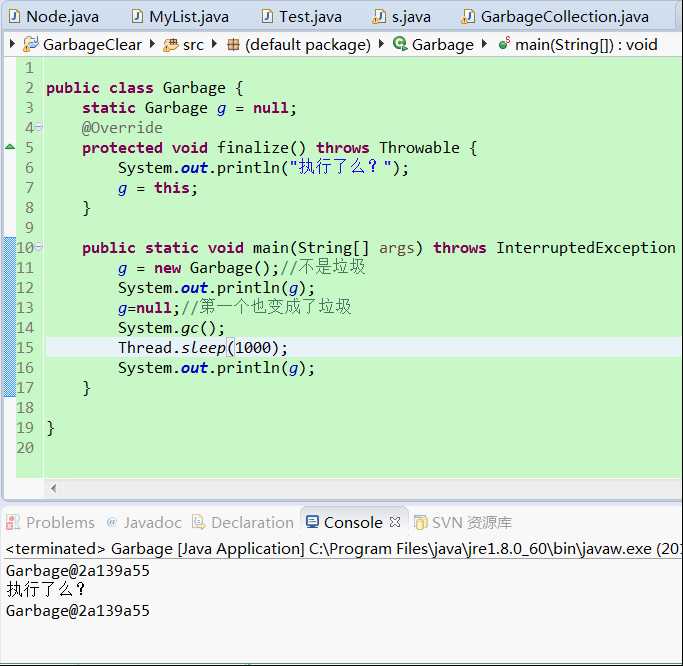Click the Garbage class icon in breadcrumb
The height and width of the screenshot is (666, 683).
coord(400,44)
